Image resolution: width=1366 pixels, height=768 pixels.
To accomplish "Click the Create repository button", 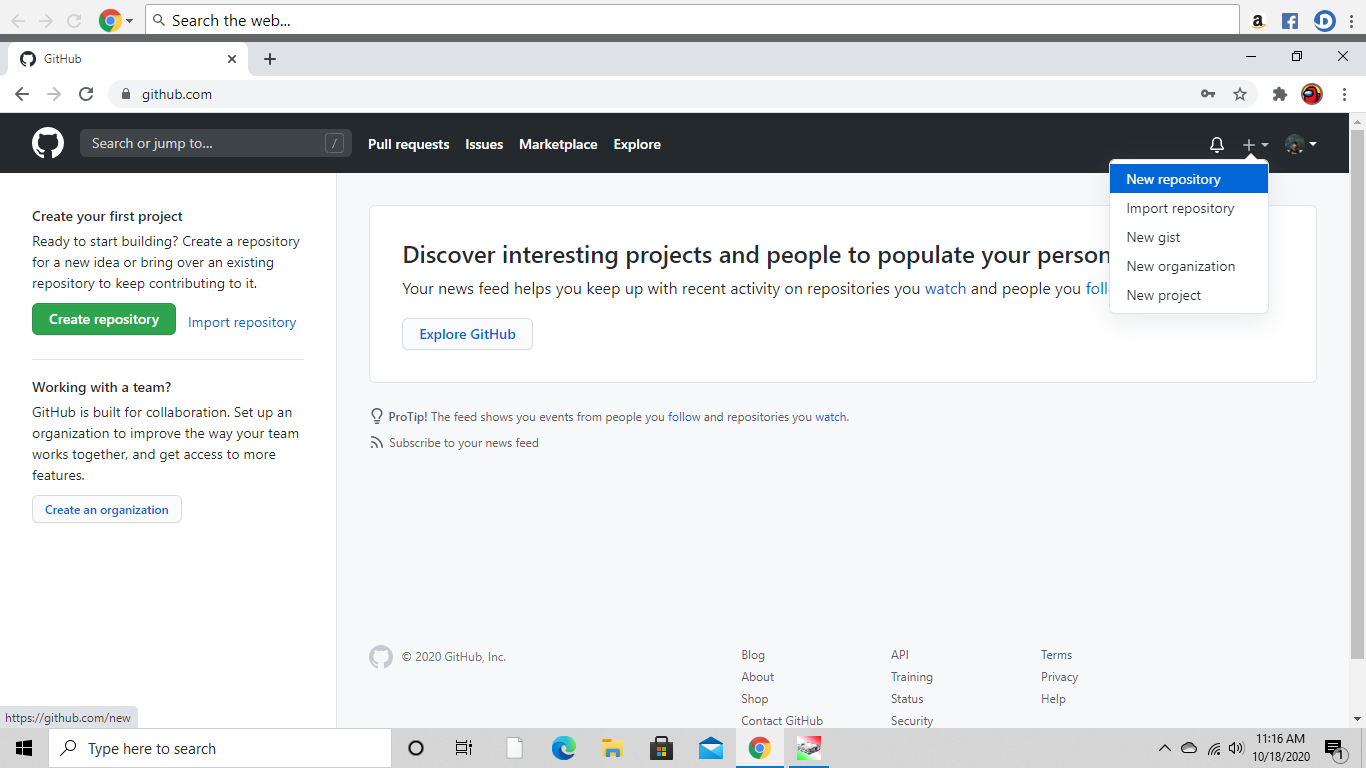I will point(103,318).
